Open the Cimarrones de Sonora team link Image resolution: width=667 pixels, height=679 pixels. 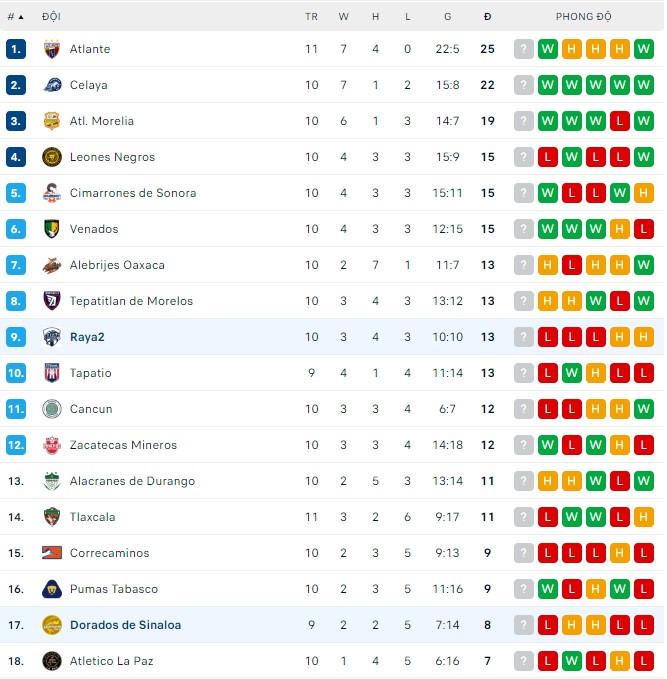133,193
